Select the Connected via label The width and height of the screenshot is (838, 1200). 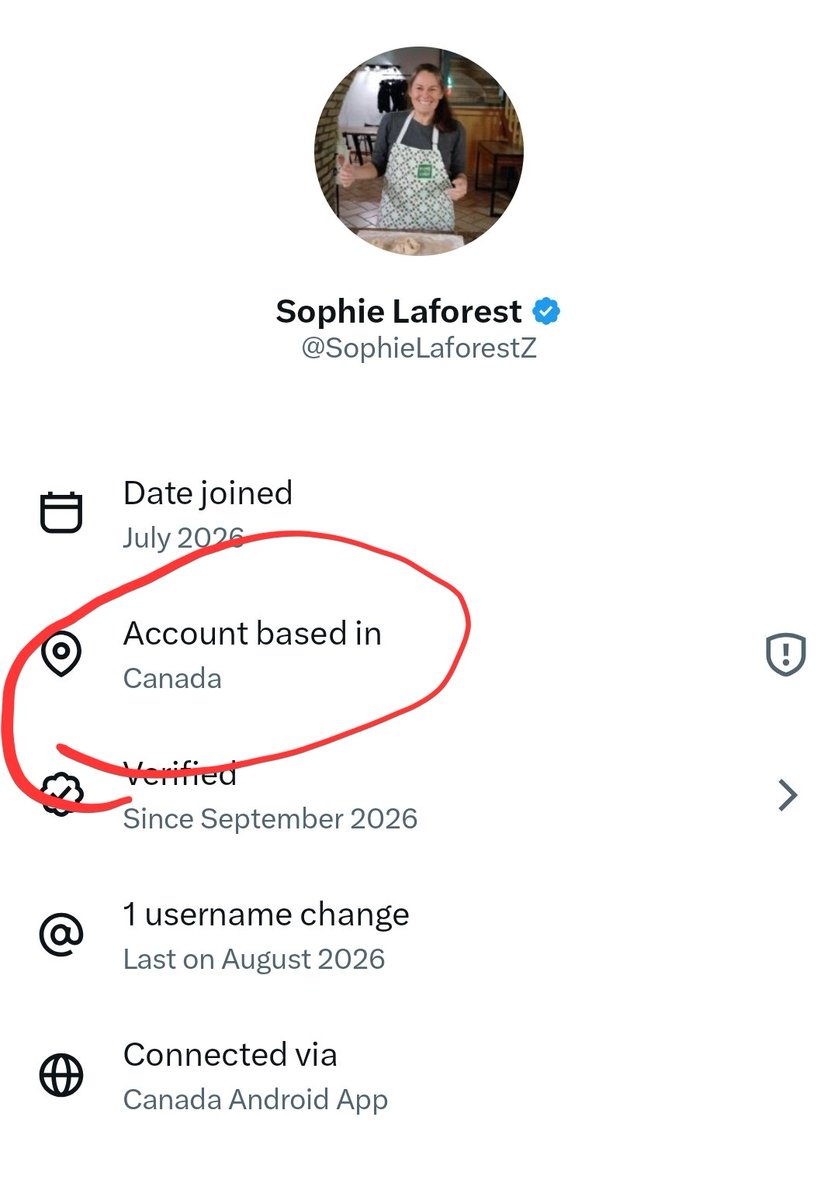[230, 1054]
